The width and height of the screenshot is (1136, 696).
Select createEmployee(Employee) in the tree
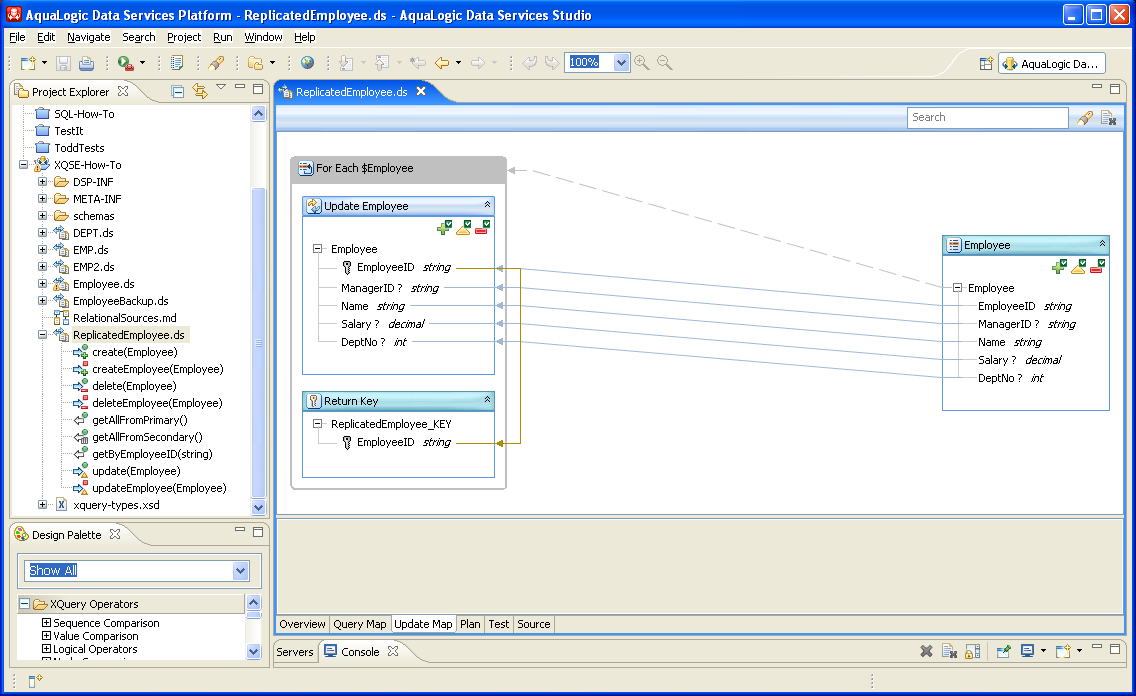[x=157, y=369]
